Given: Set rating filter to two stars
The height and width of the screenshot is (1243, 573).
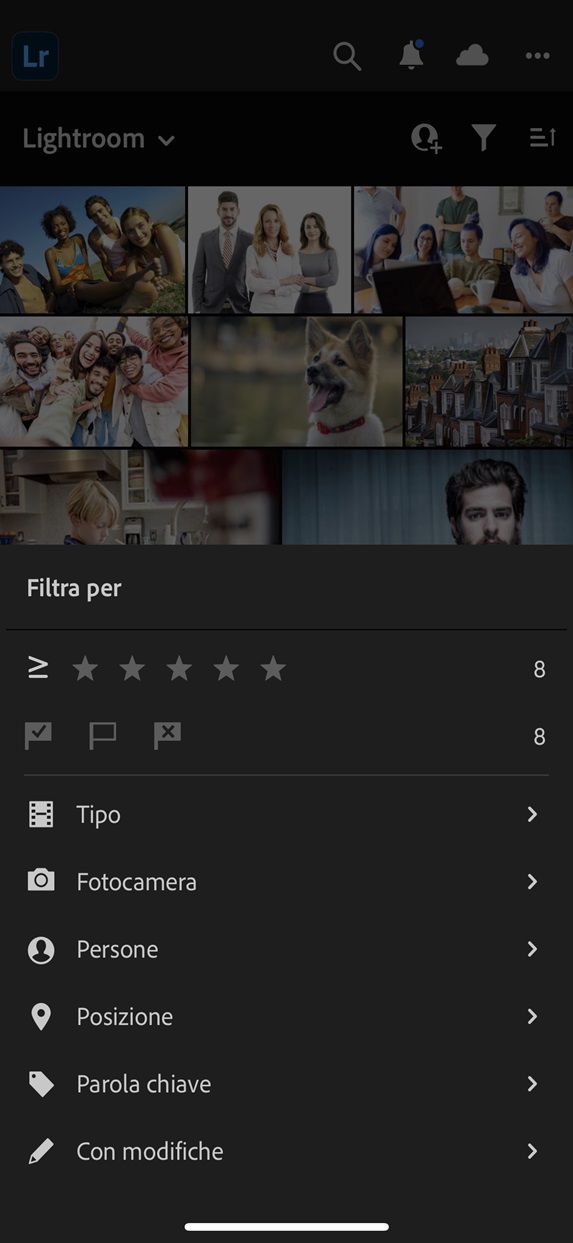Looking at the screenshot, I should [132, 669].
